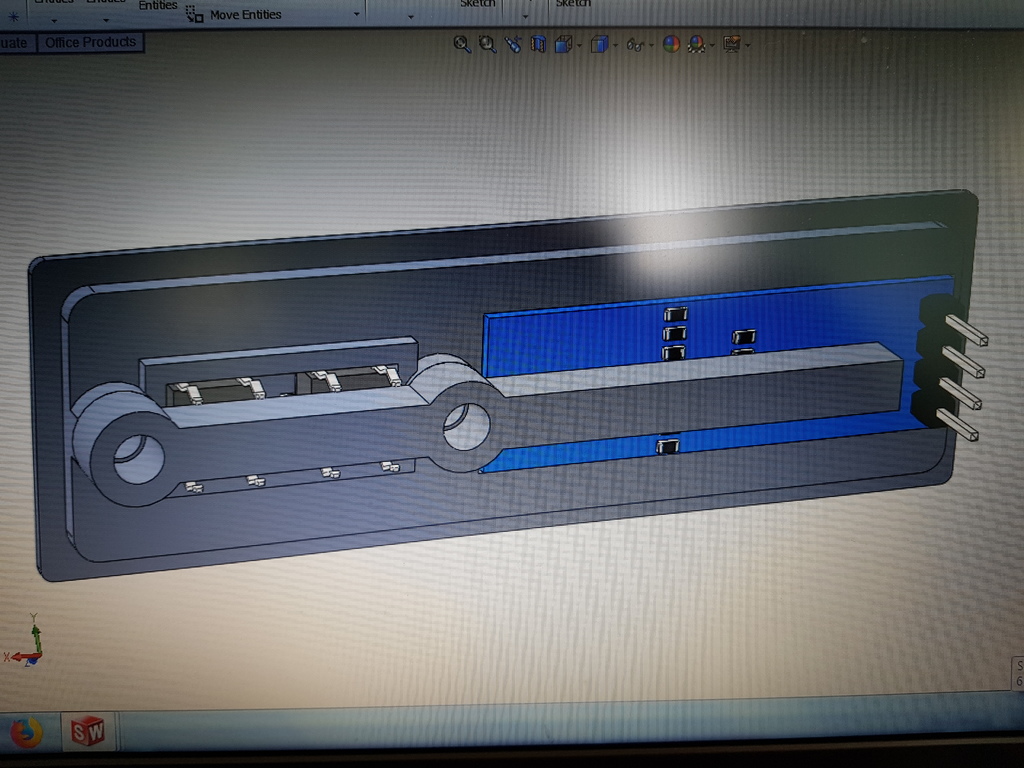
Task: Click the Edit Appearance colored sphere icon
Action: (670, 44)
